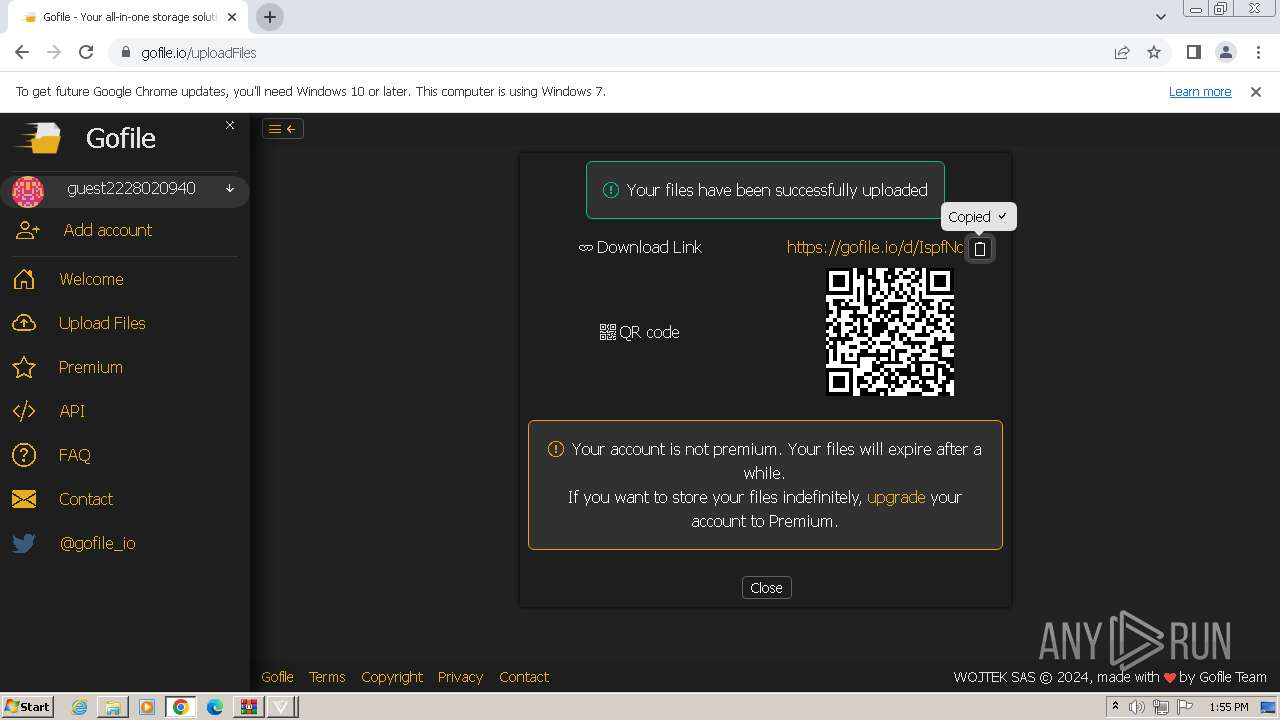Show hidden system tray icons

1115,706
